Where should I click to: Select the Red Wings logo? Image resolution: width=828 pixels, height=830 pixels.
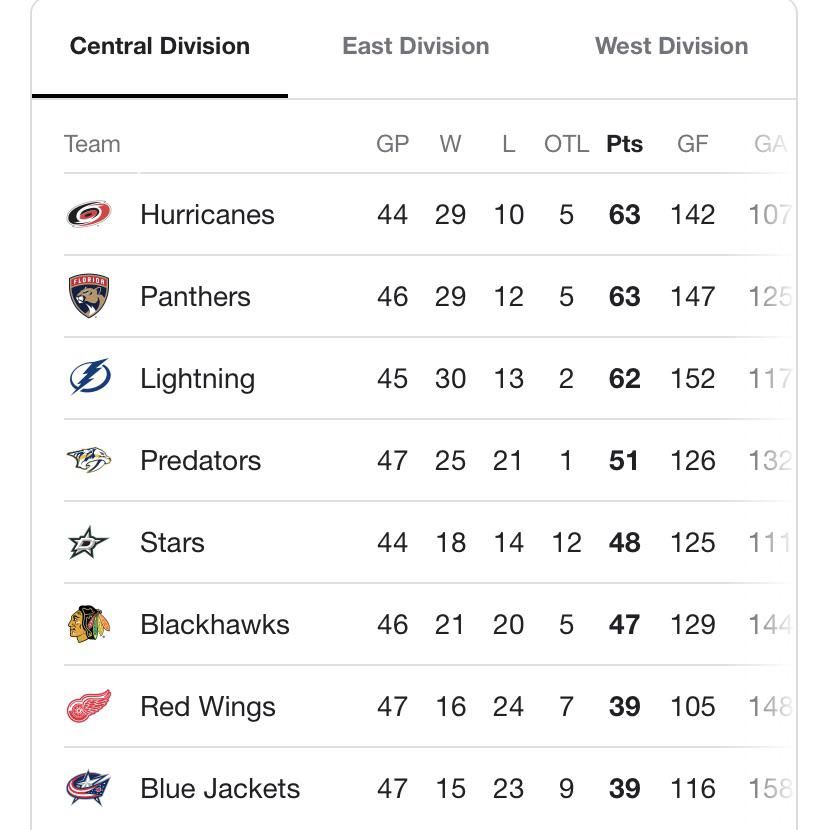89,706
